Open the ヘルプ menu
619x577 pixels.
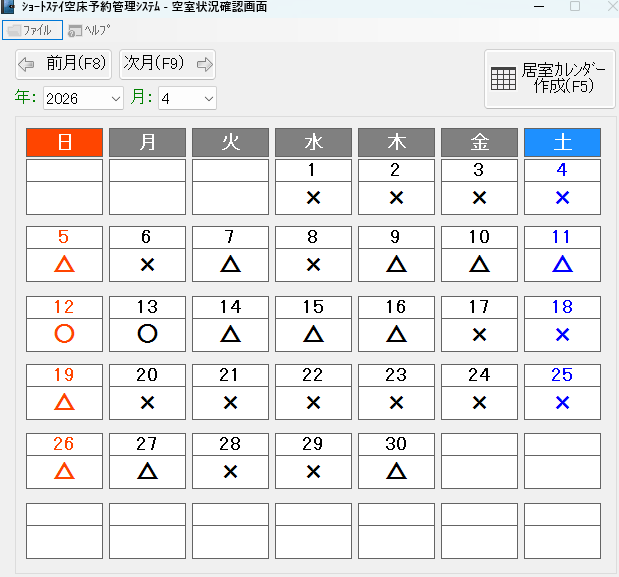(x=89, y=30)
